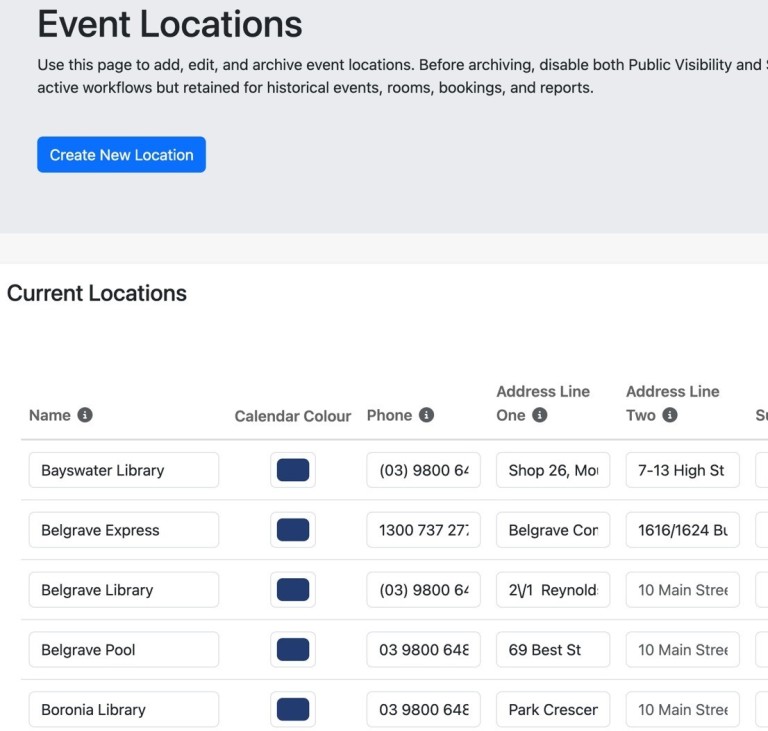Click the Calendar Colour column header
The image size is (768, 731).
[293, 416]
